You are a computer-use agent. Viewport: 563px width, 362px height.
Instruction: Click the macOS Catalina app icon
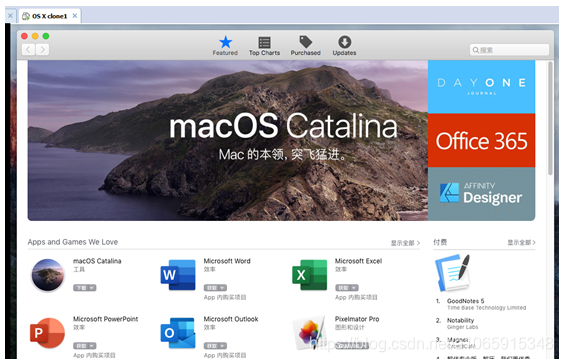pyautogui.click(x=48, y=275)
